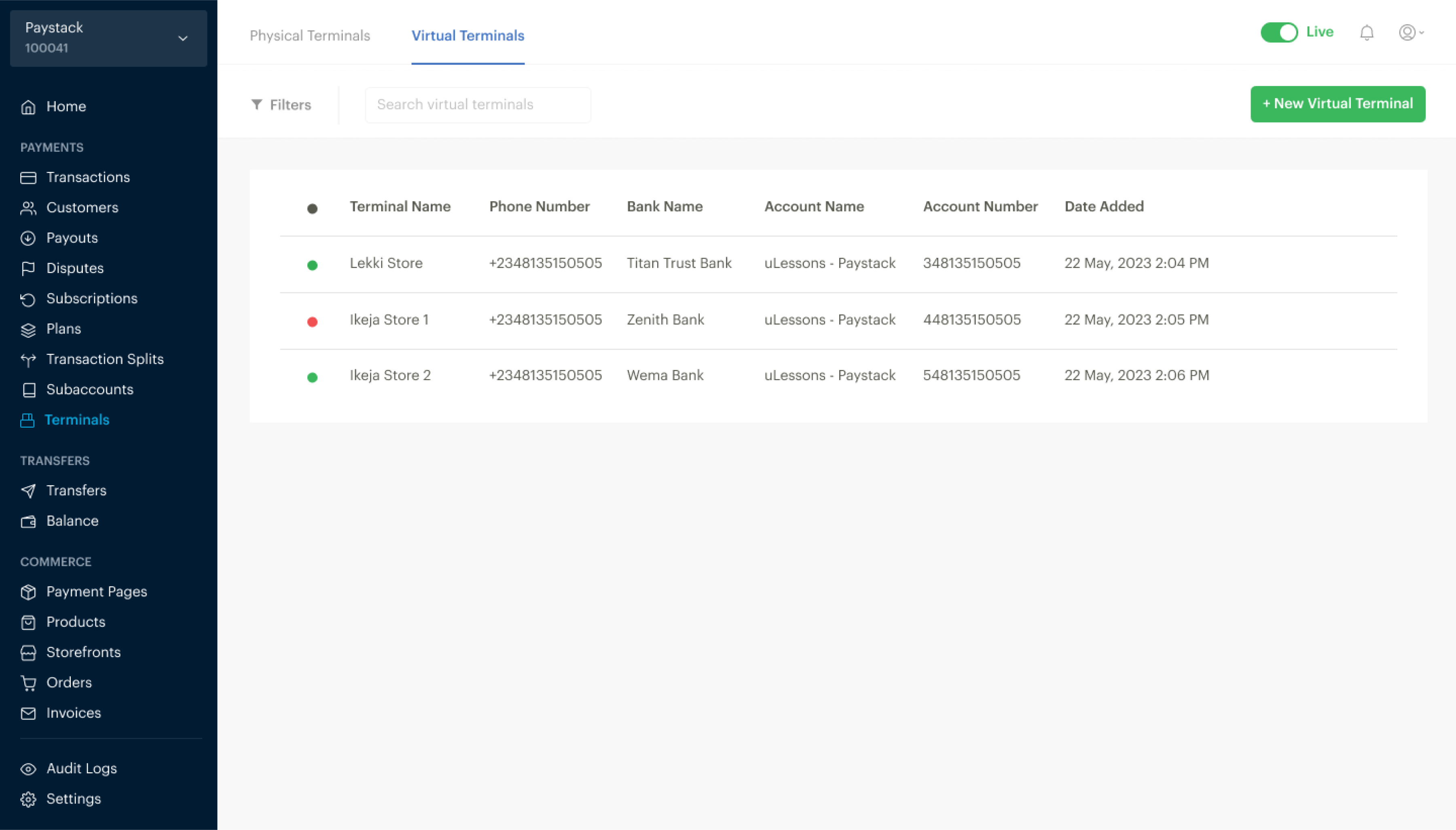
Task: Open the Payouts section
Action: pyautogui.click(x=72, y=238)
